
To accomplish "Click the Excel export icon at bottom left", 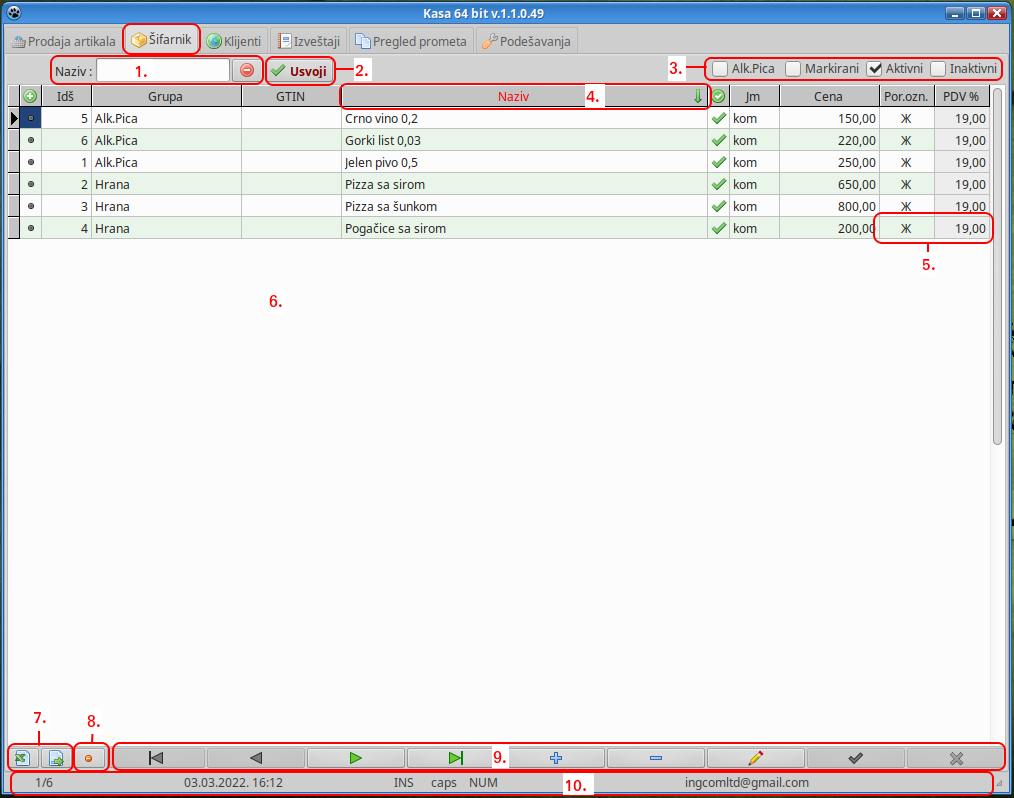I will click(x=22, y=758).
